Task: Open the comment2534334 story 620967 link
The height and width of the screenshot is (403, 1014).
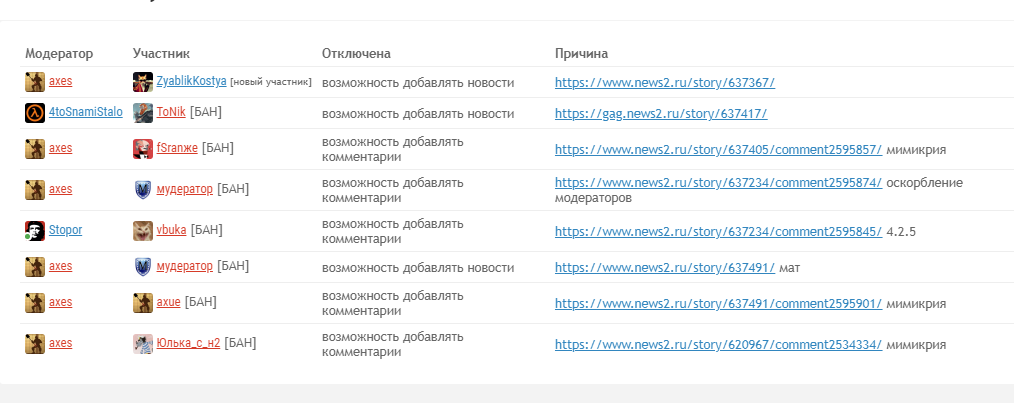Action: (718, 344)
